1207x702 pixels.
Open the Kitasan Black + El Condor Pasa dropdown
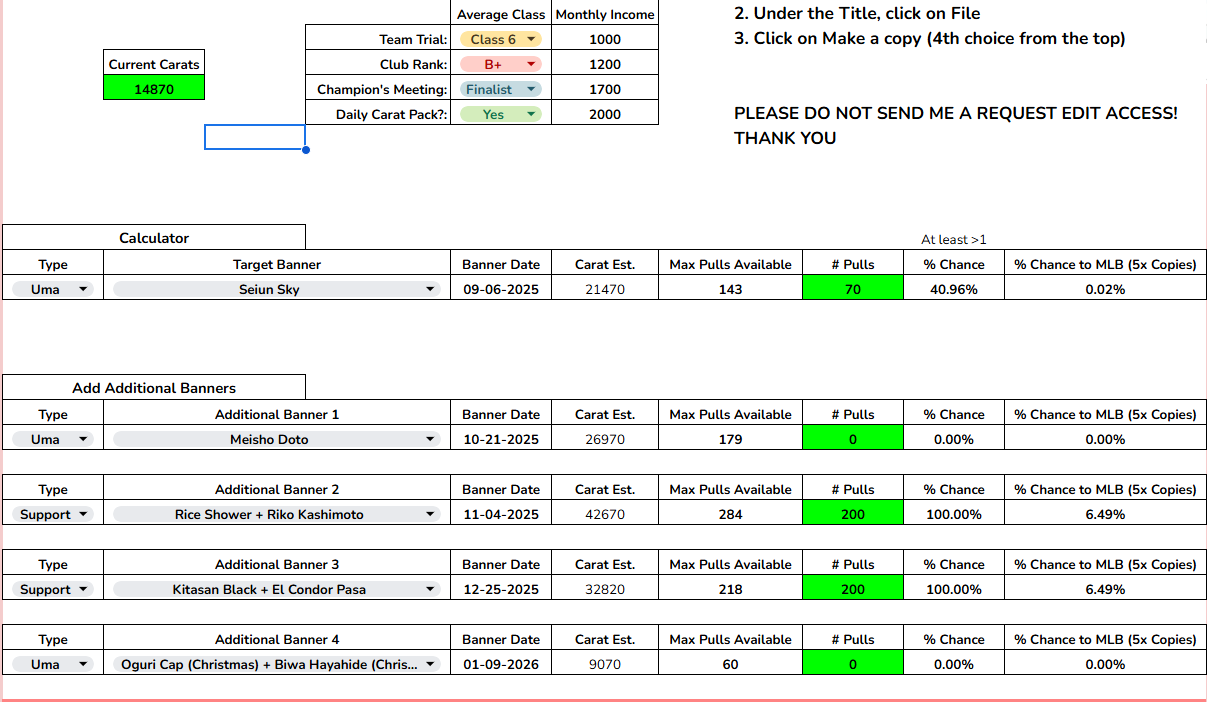[x=277, y=589]
